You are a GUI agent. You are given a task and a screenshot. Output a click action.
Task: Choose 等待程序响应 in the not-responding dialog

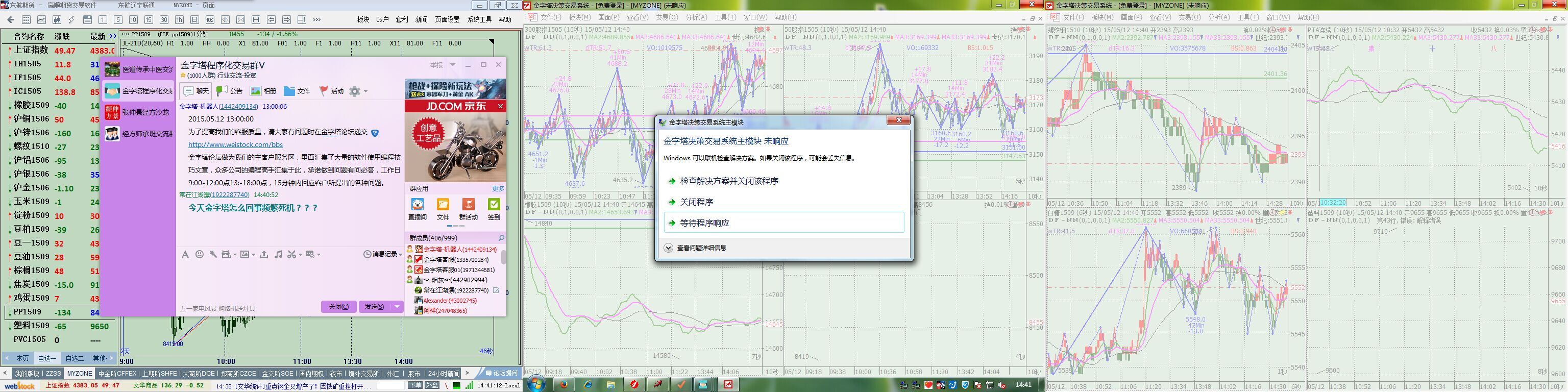[x=704, y=223]
